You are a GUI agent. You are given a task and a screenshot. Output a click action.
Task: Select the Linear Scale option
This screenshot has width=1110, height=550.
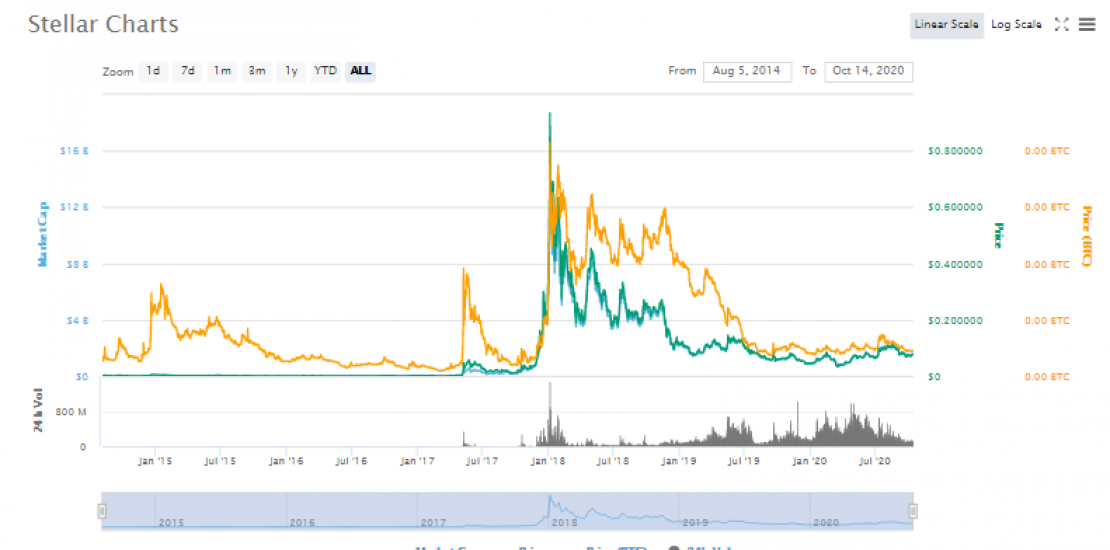[x=946, y=25]
